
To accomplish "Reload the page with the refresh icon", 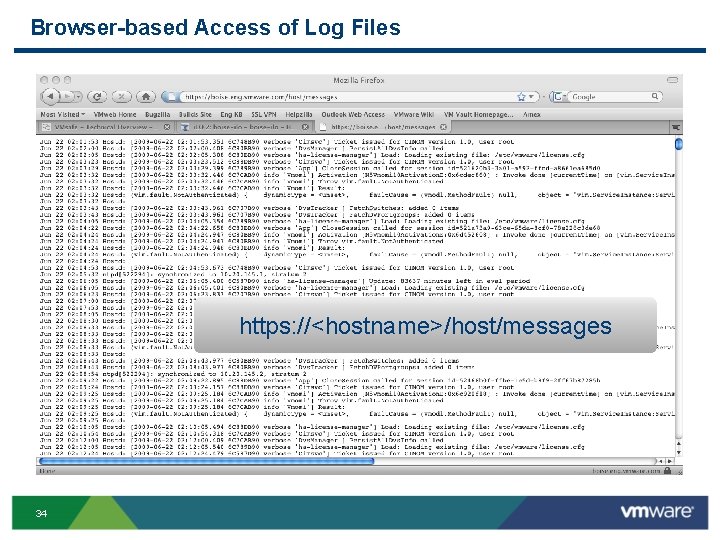I will click(97, 96).
